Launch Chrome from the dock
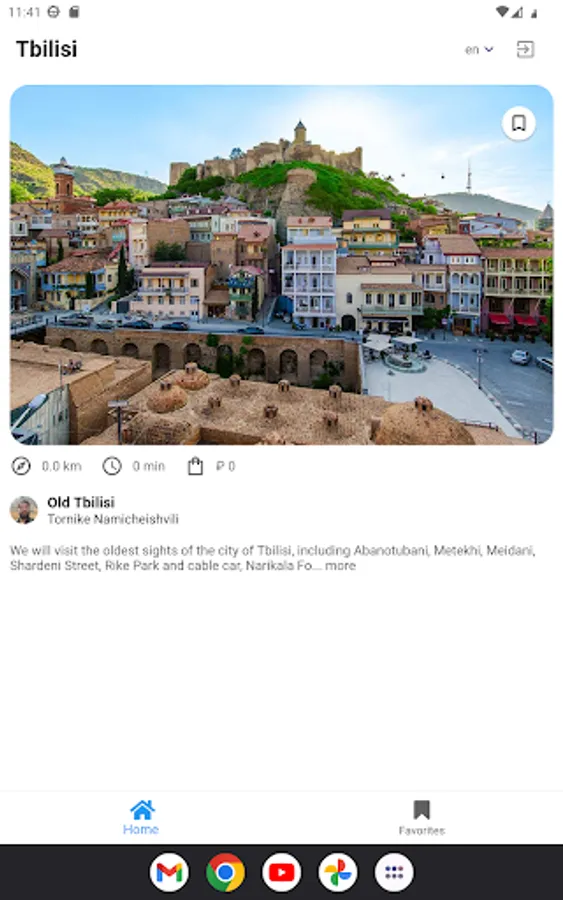The width and height of the screenshot is (563, 900). [225, 872]
